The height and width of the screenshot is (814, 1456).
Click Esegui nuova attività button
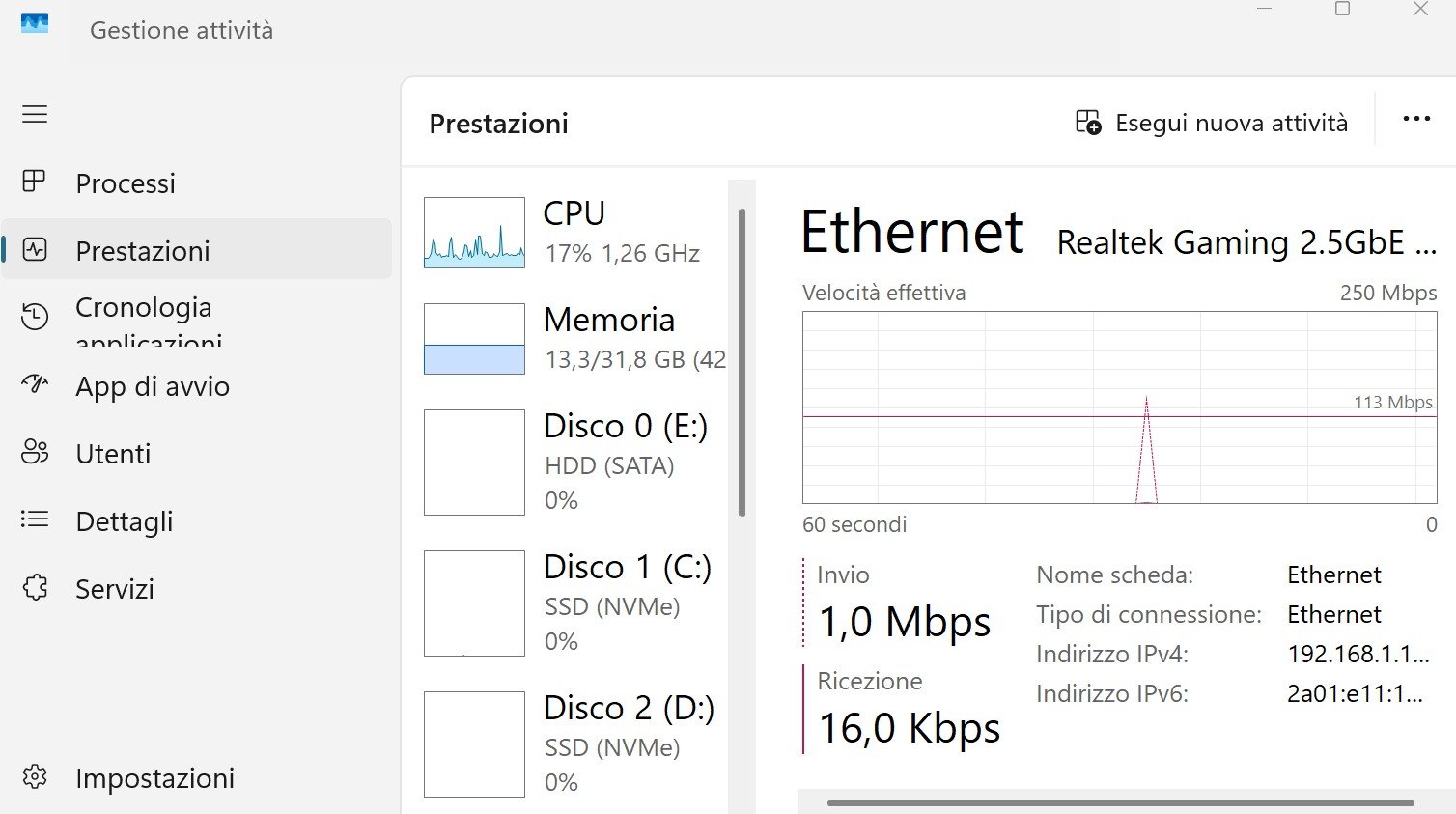point(1212,124)
